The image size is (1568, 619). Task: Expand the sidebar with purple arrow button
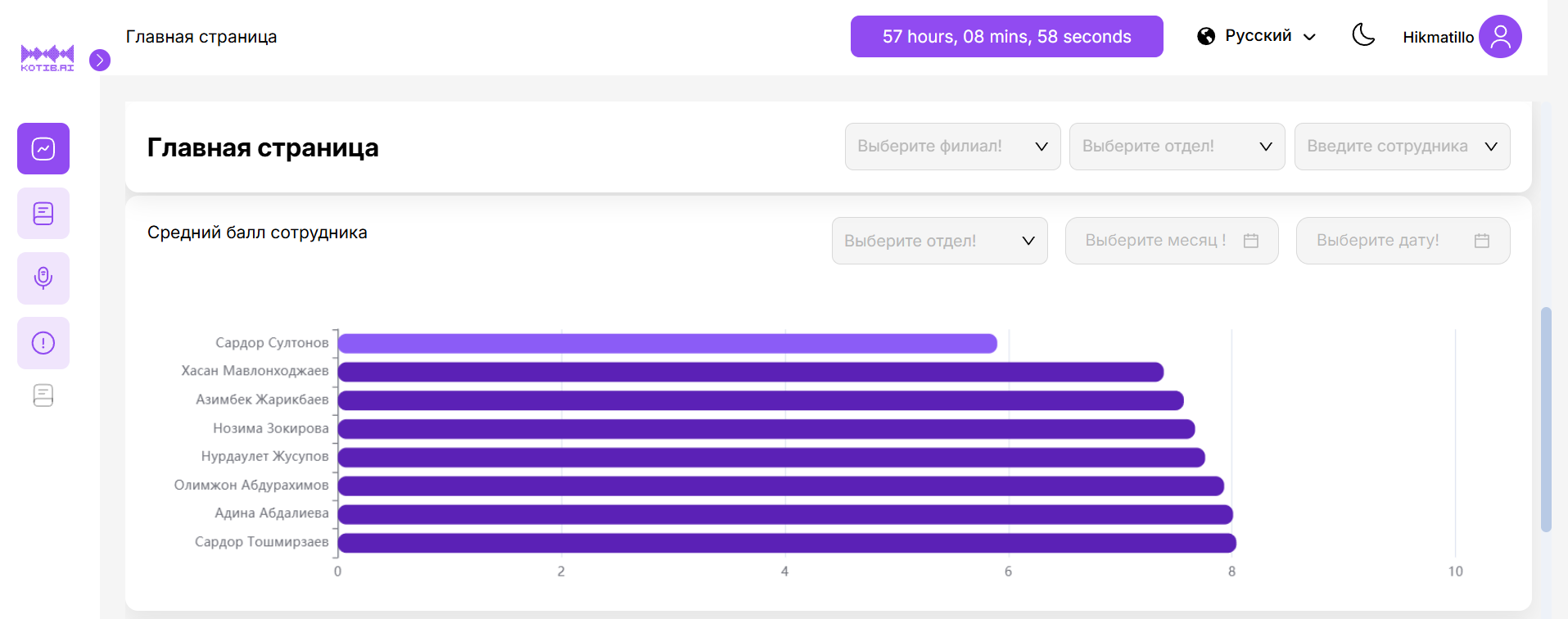click(100, 60)
